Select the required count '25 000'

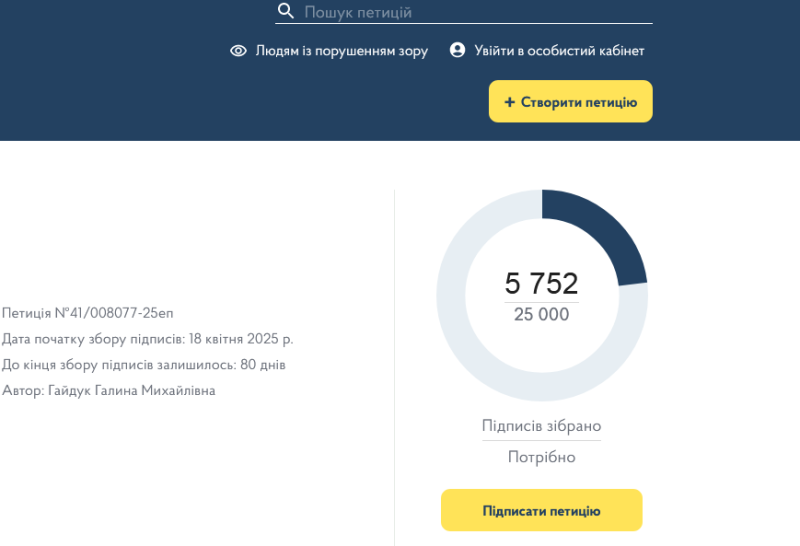coord(541,314)
